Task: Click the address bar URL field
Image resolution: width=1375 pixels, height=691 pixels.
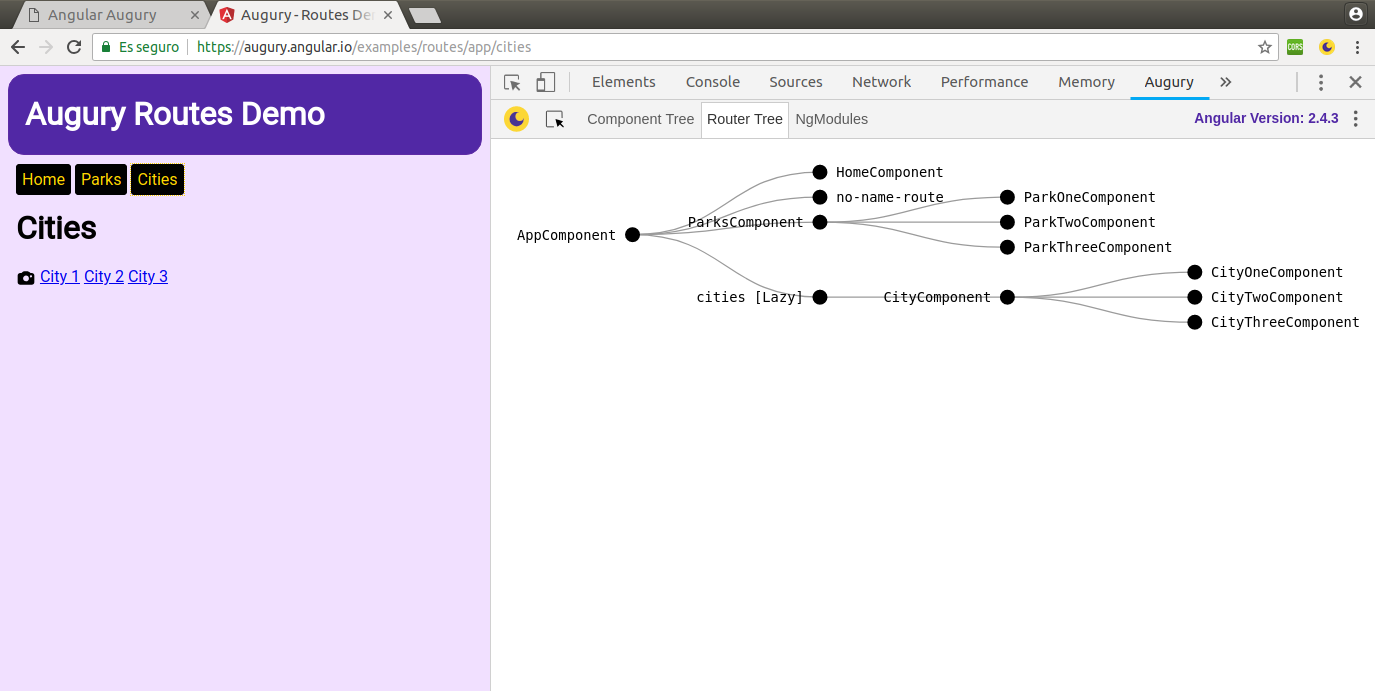Action: pos(700,47)
